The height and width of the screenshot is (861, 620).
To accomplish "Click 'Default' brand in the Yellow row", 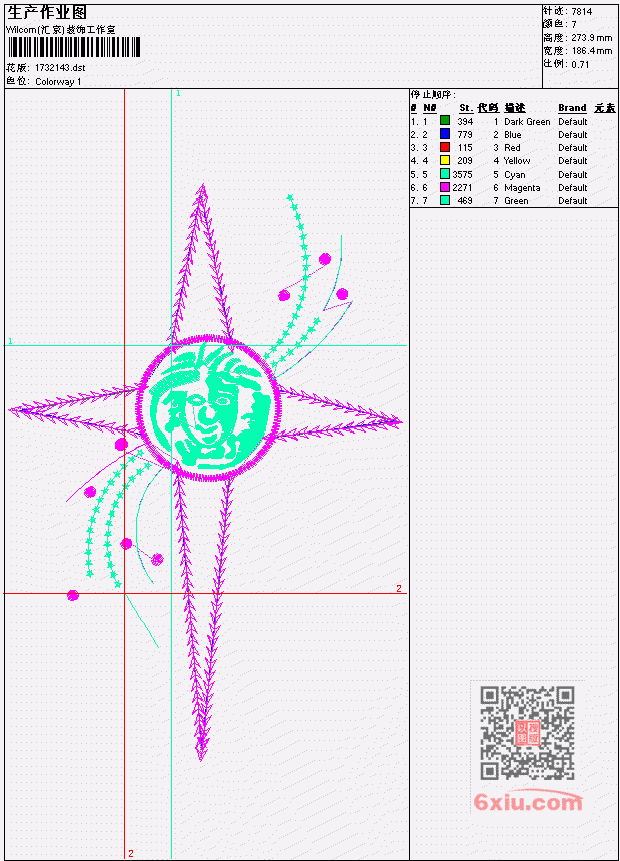I will tap(573, 161).
